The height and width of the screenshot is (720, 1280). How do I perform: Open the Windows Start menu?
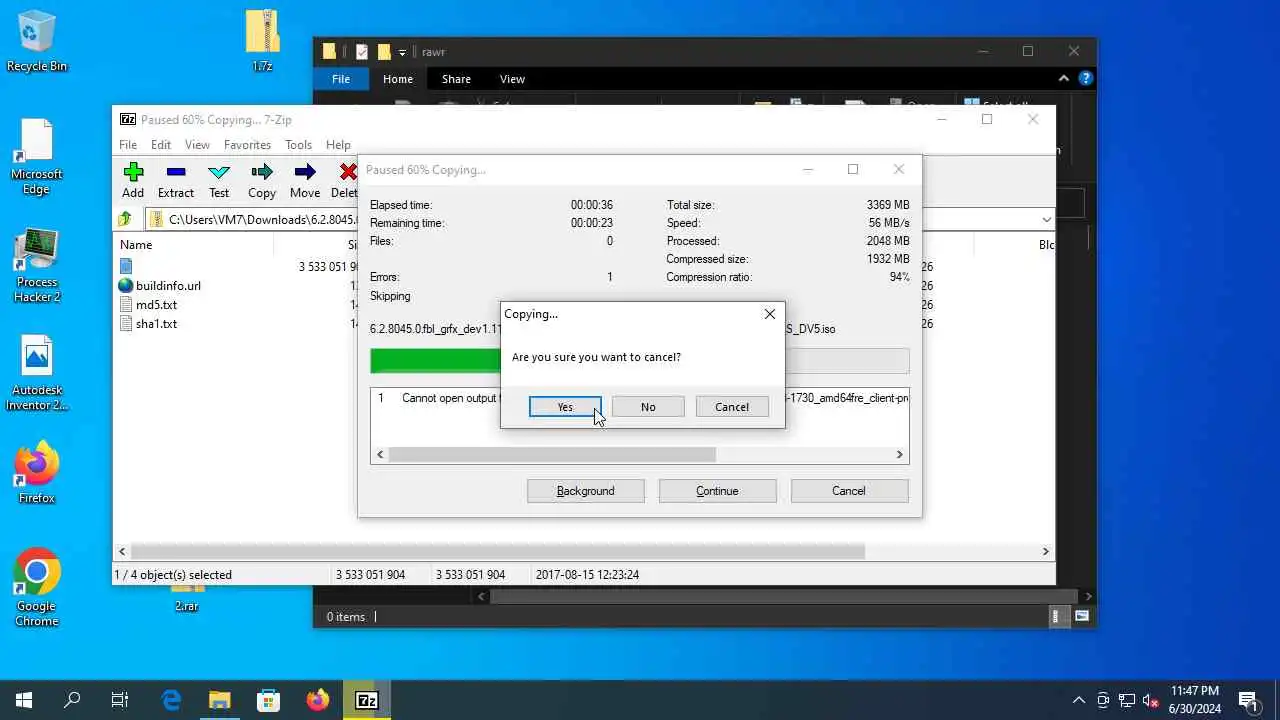pos(24,700)
